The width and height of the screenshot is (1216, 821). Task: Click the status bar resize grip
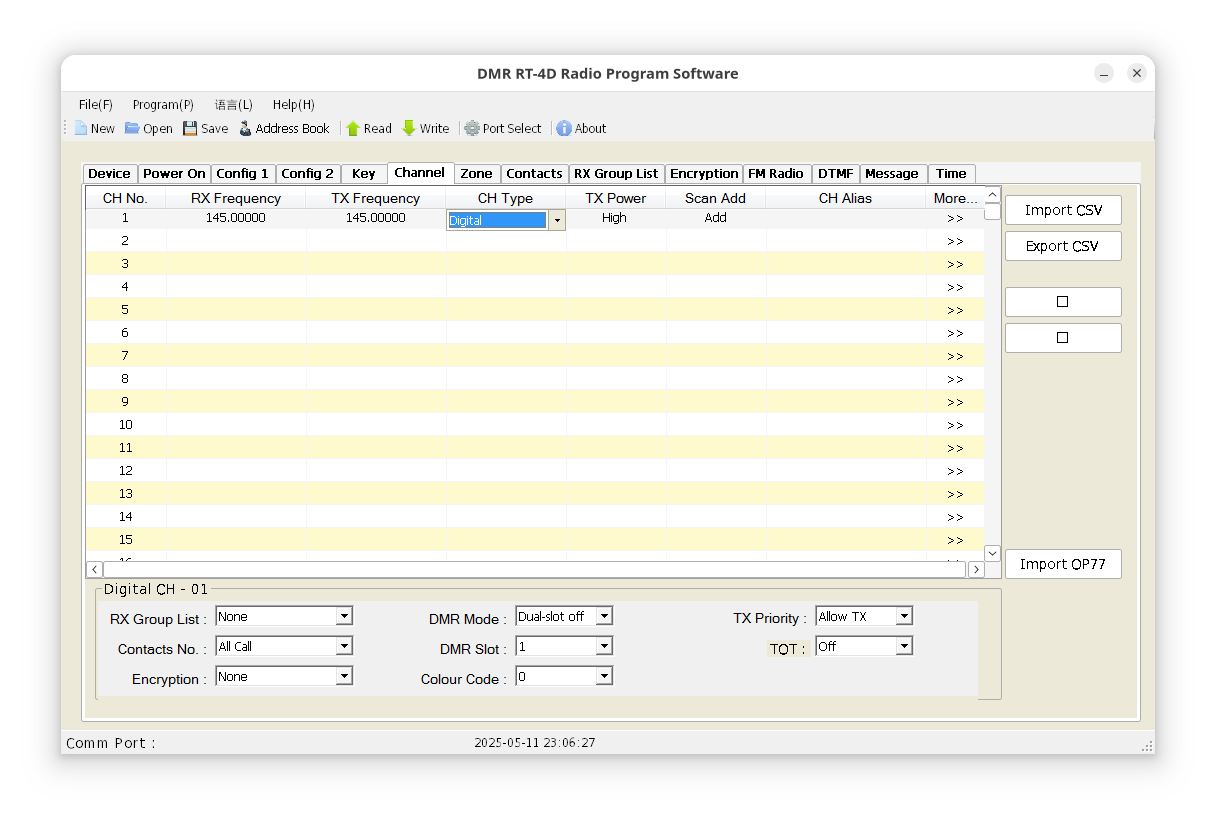(x=1147, y=746)
